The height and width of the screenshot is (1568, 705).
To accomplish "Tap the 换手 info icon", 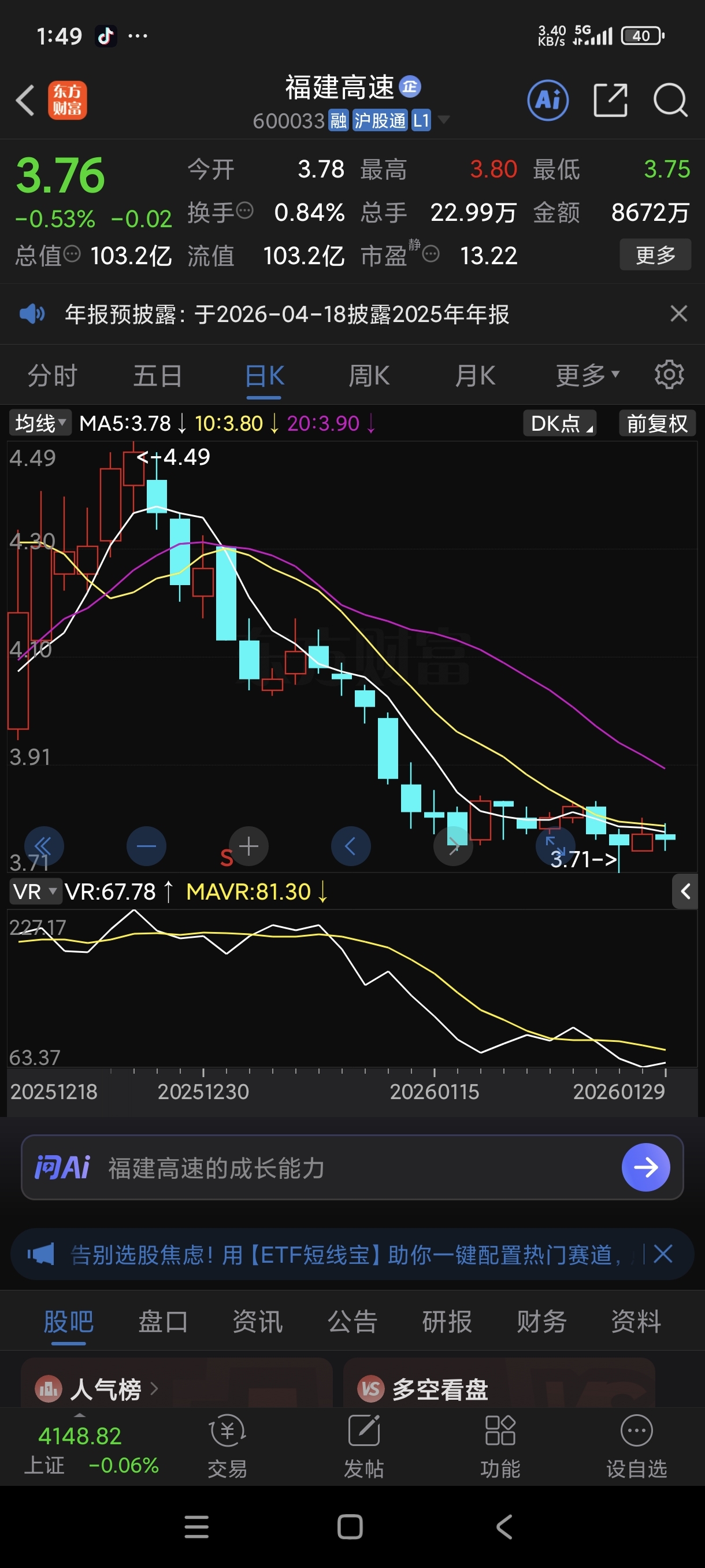I will 244,210.
